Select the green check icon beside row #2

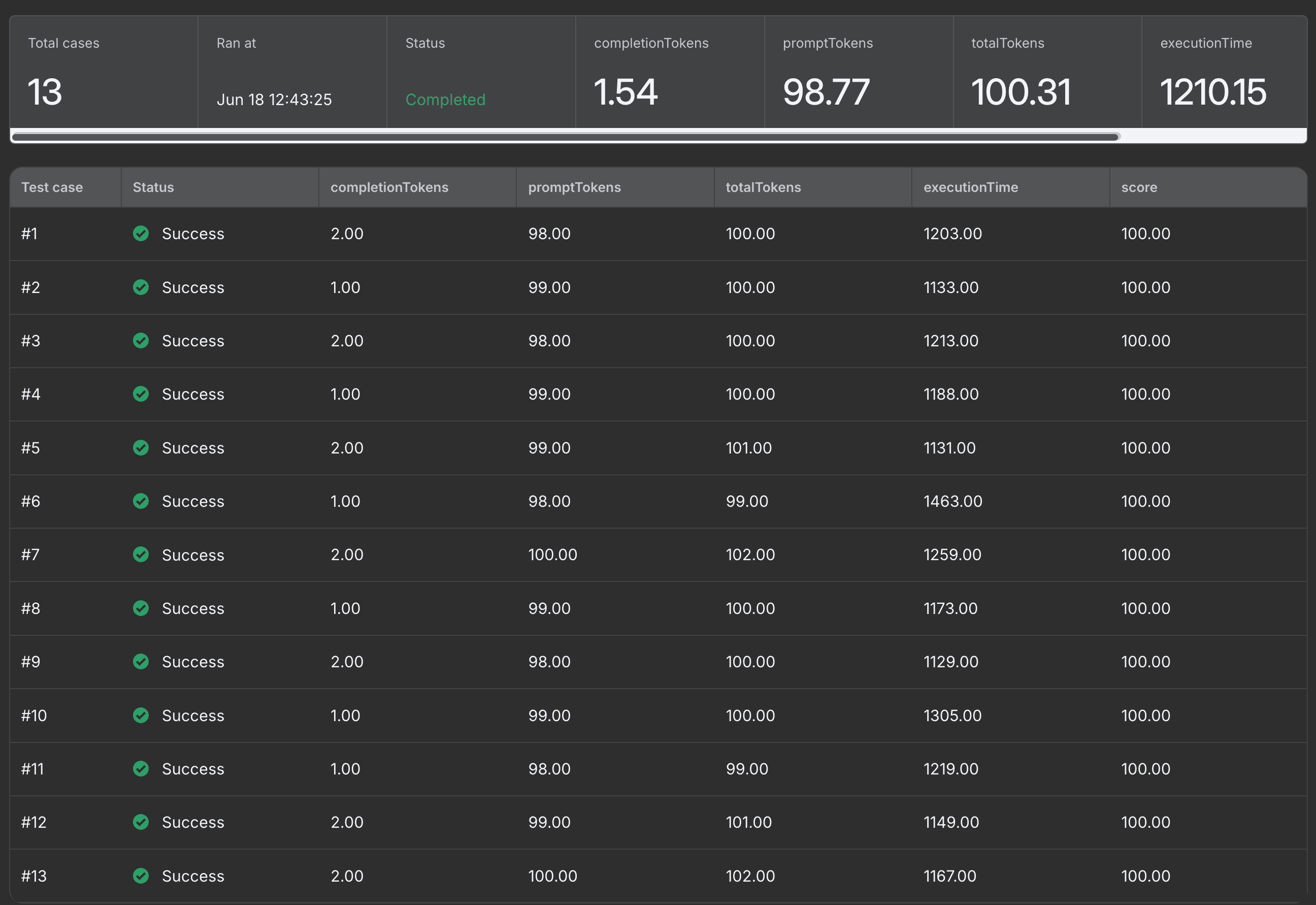141,287
